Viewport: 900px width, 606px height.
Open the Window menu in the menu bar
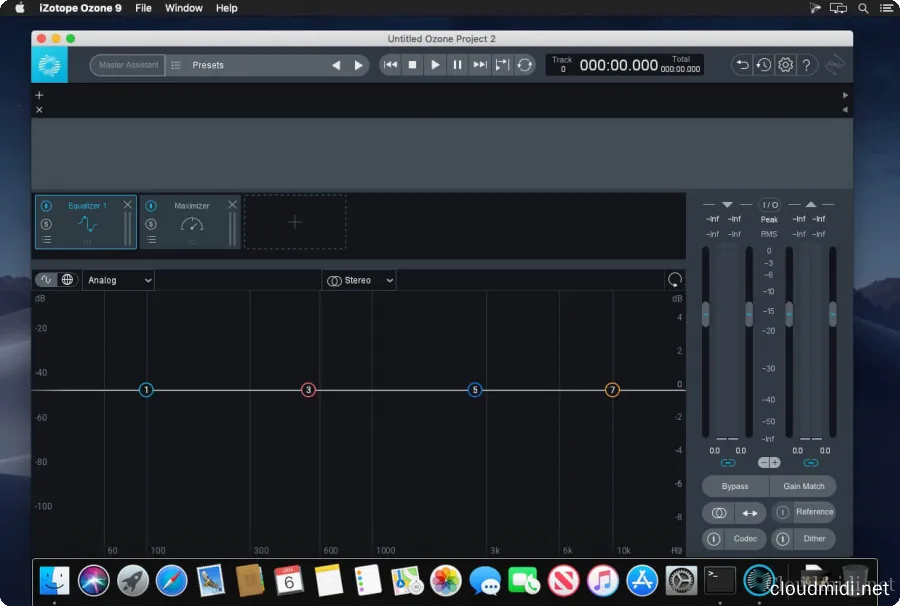click(183, 8)
